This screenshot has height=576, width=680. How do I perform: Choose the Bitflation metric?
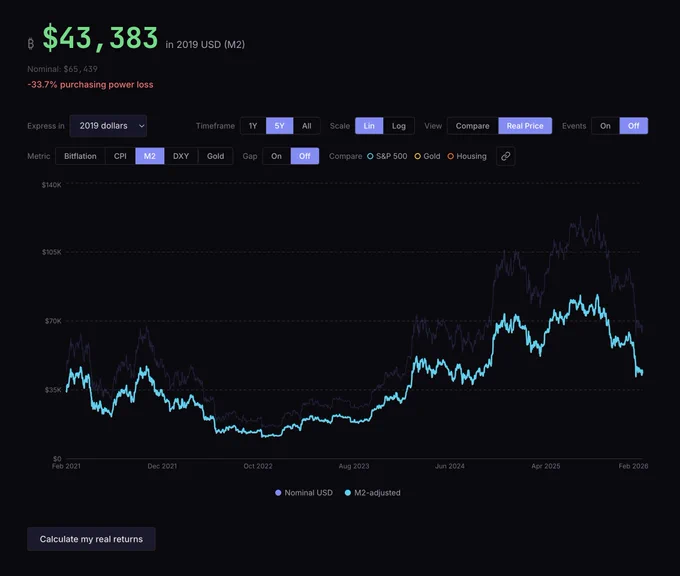[x=80, y=156]
